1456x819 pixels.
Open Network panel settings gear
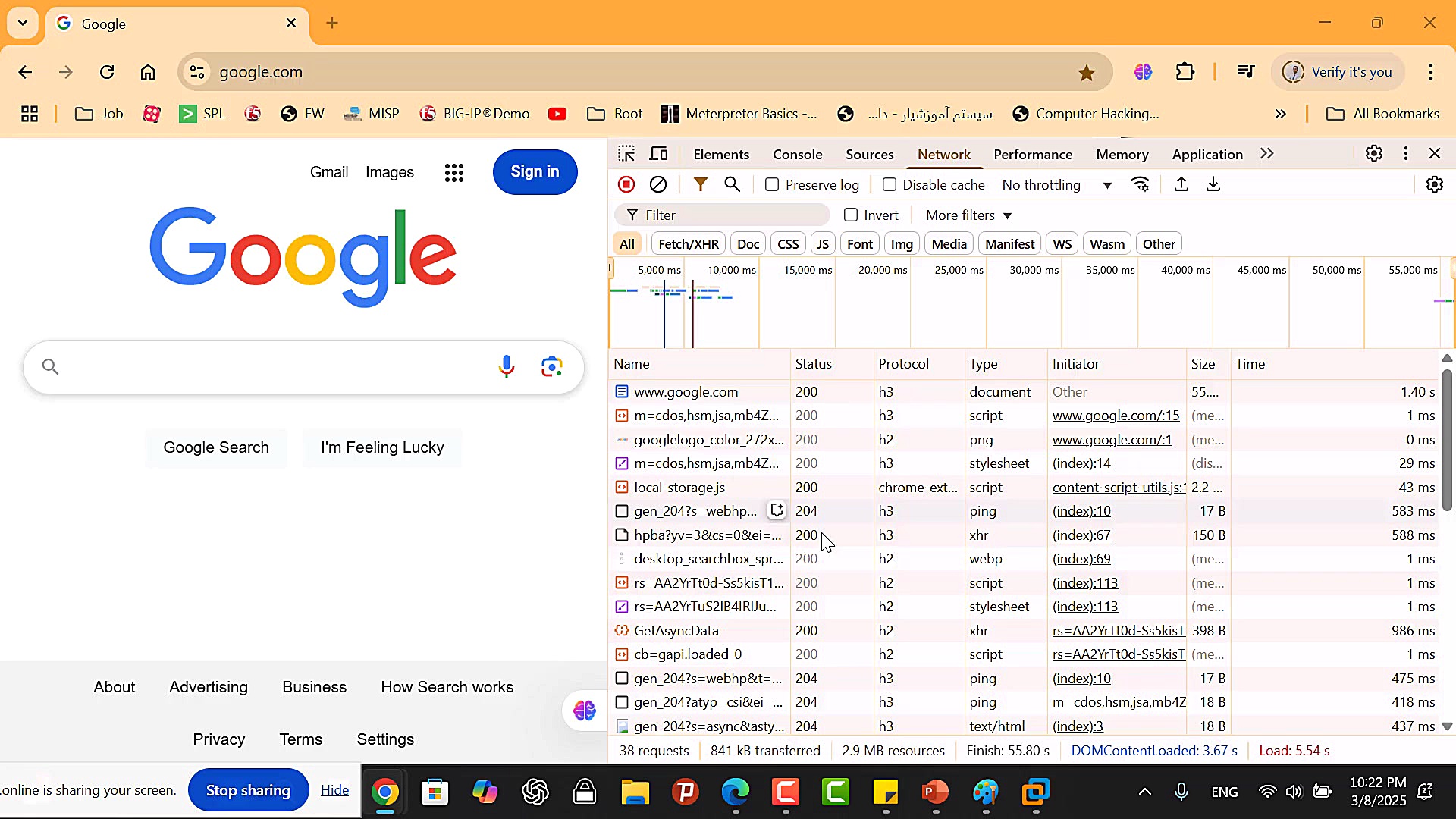1435,184
